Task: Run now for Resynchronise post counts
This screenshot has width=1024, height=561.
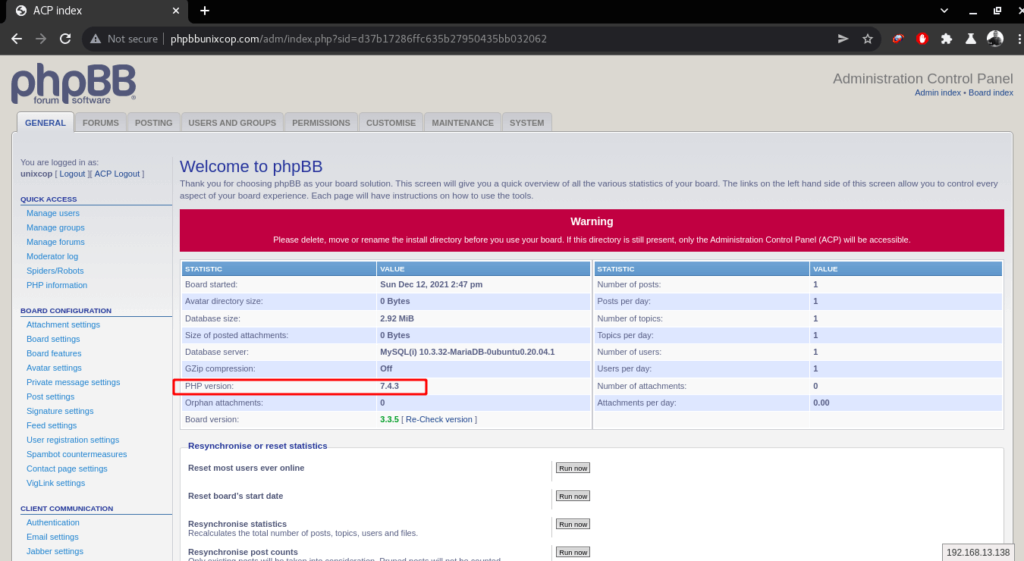Action: point(573,553)
